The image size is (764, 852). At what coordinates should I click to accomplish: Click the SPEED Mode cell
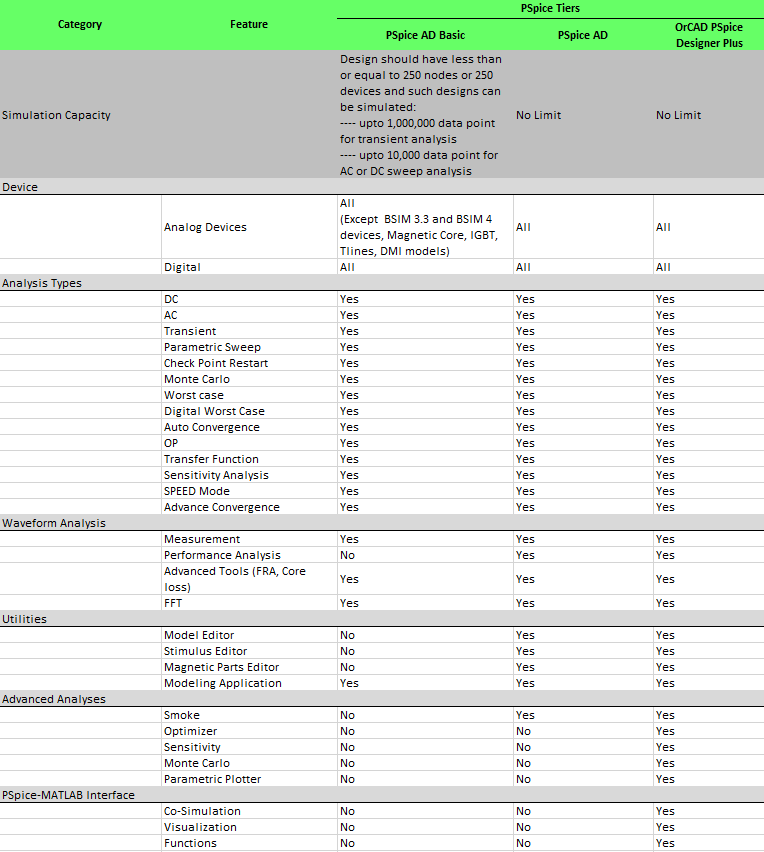pos(249,491)
